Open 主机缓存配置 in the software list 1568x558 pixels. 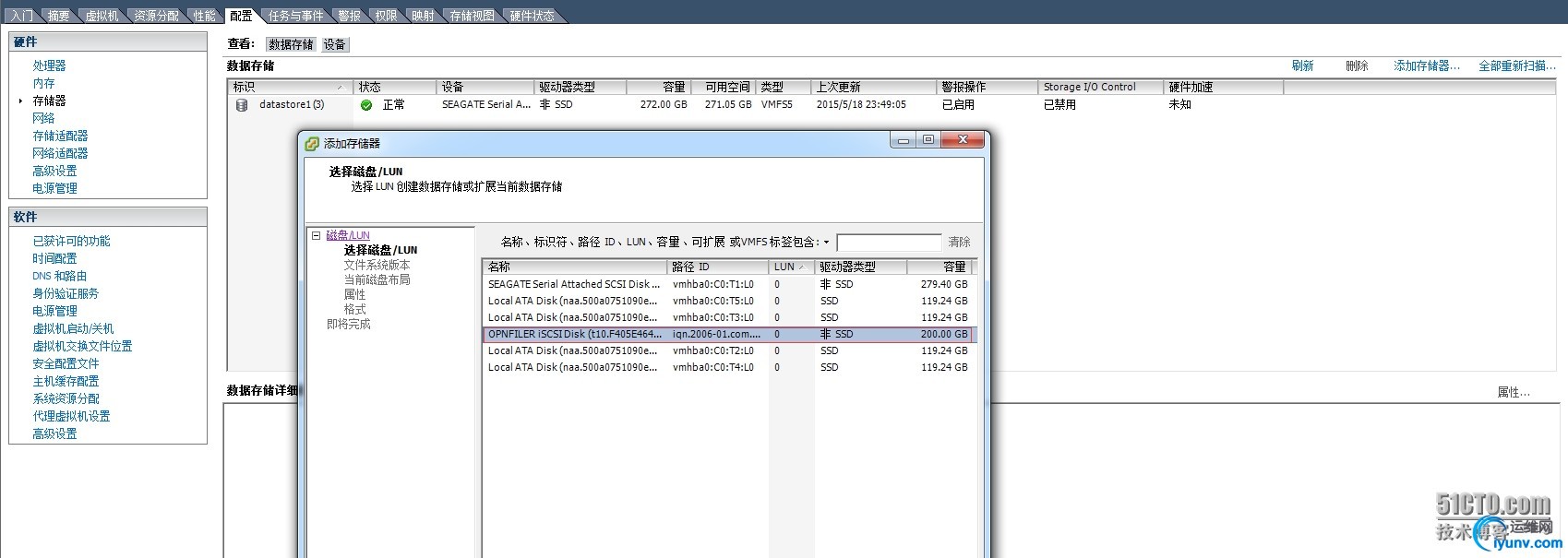(66, 381)
